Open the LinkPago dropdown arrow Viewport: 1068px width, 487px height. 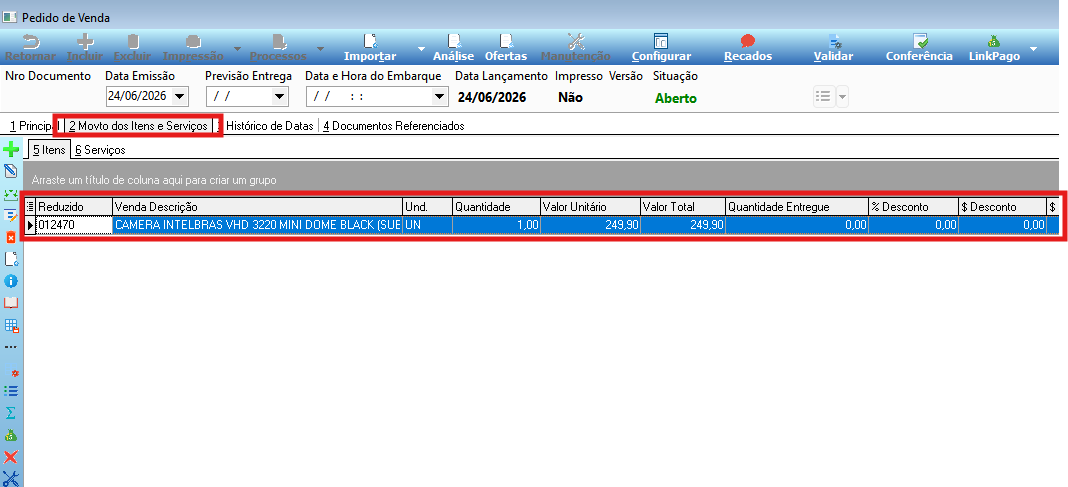coord(1033,49)
